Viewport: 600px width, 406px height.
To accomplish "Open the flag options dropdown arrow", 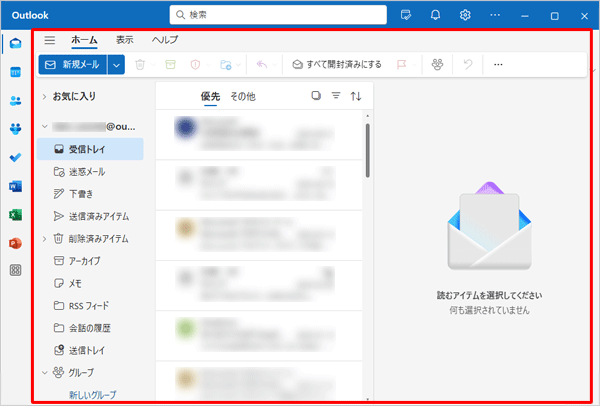I will coord(414,65).
